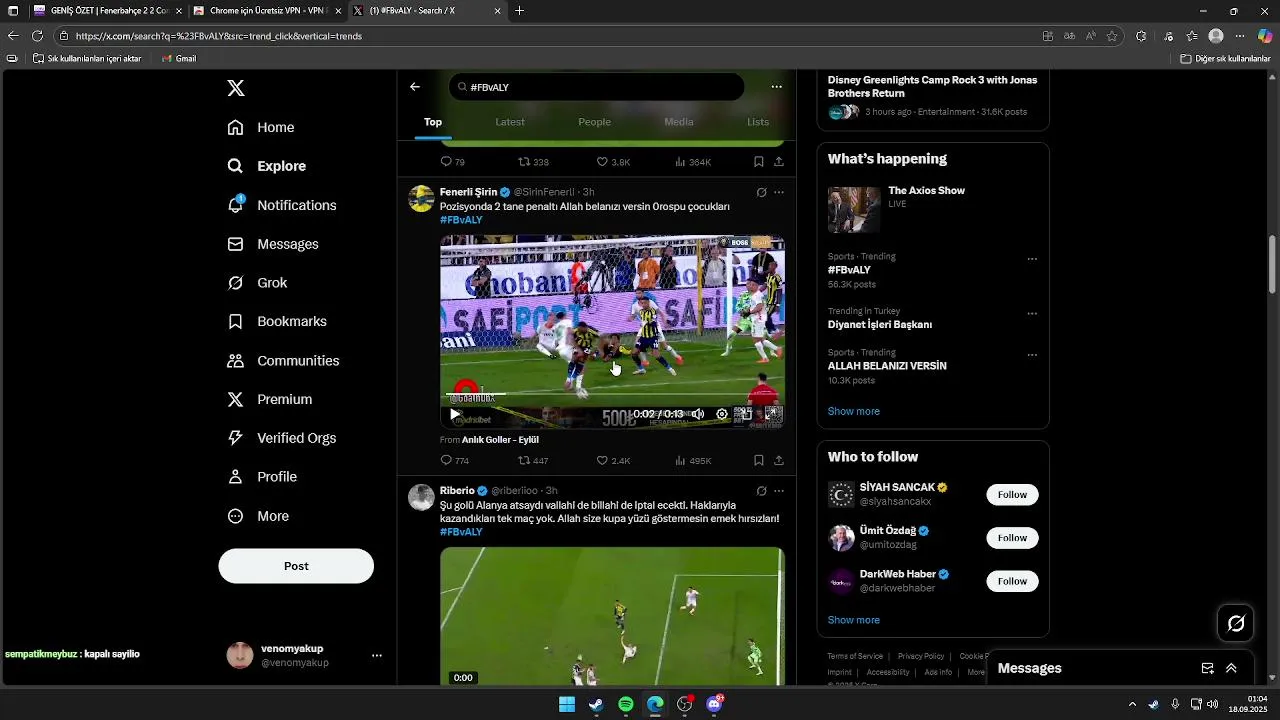Show hidden system tray icons
This screenshot has width=1280, height=720.
pos(1132,704)
